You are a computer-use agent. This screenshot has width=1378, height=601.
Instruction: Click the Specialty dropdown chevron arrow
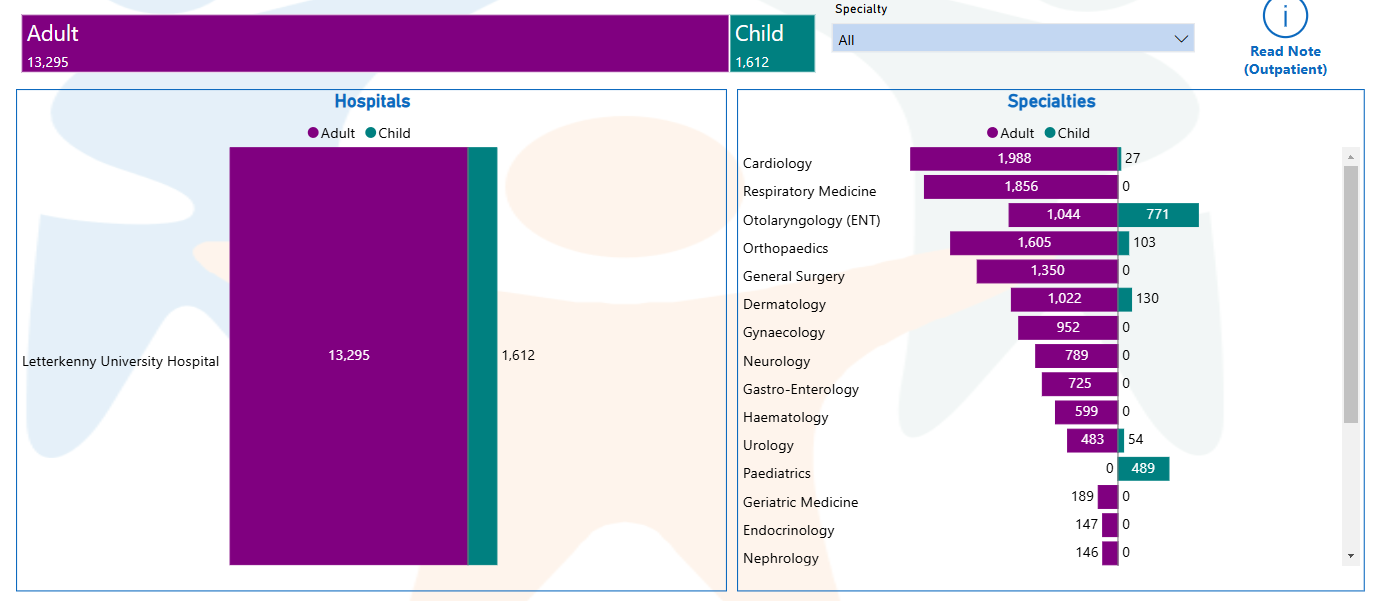click(1181, 39)
